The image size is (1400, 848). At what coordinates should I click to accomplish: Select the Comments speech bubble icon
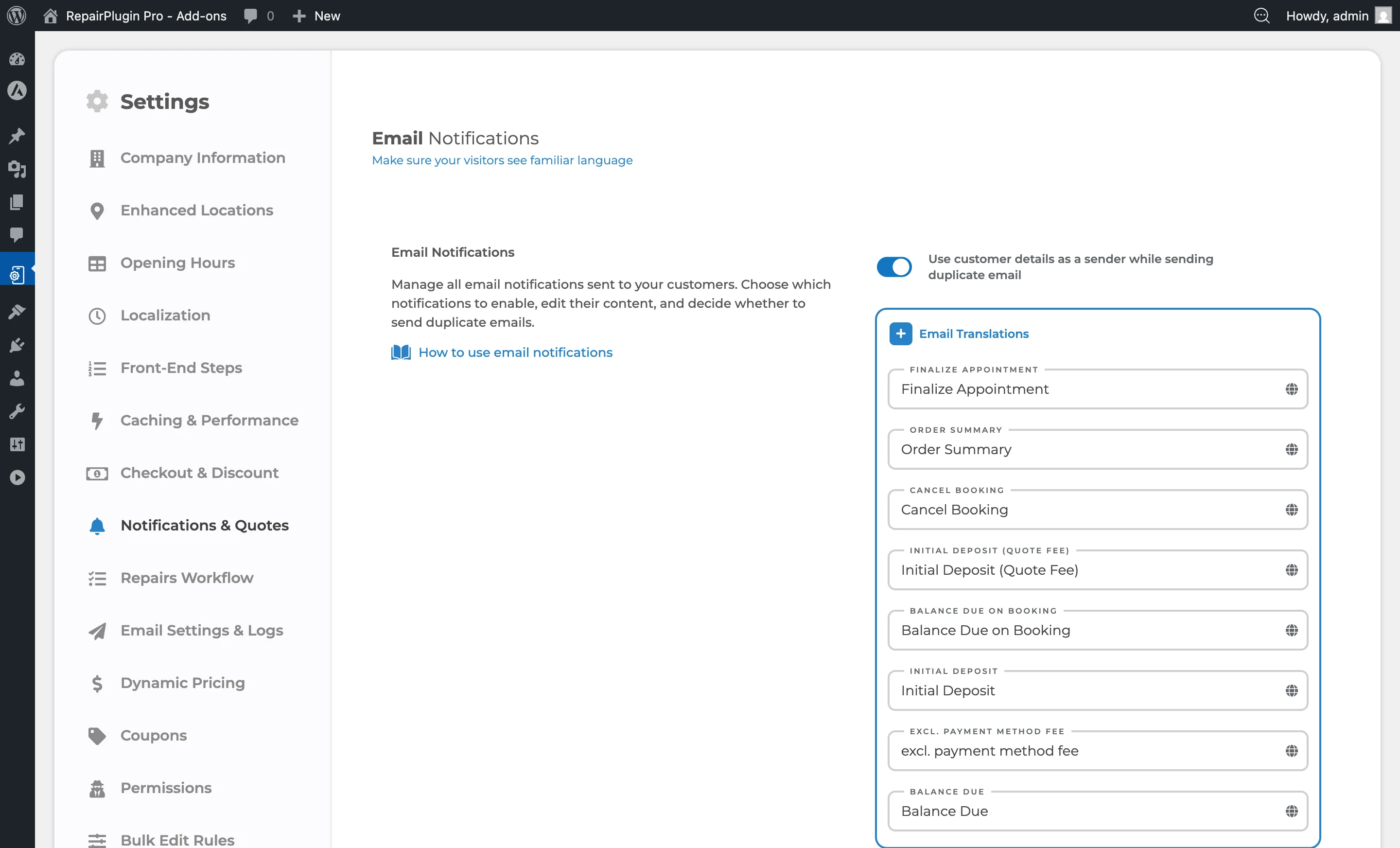click(x=17, y=235)
